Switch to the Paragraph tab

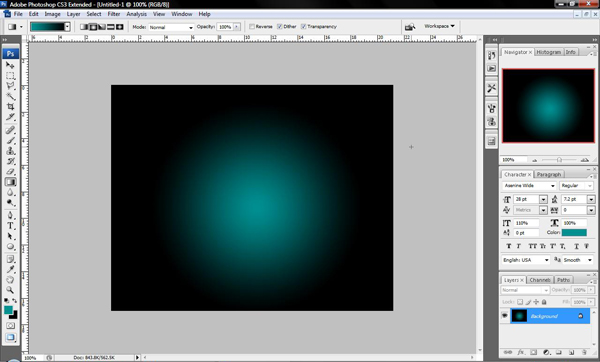(x=548, y=174)
